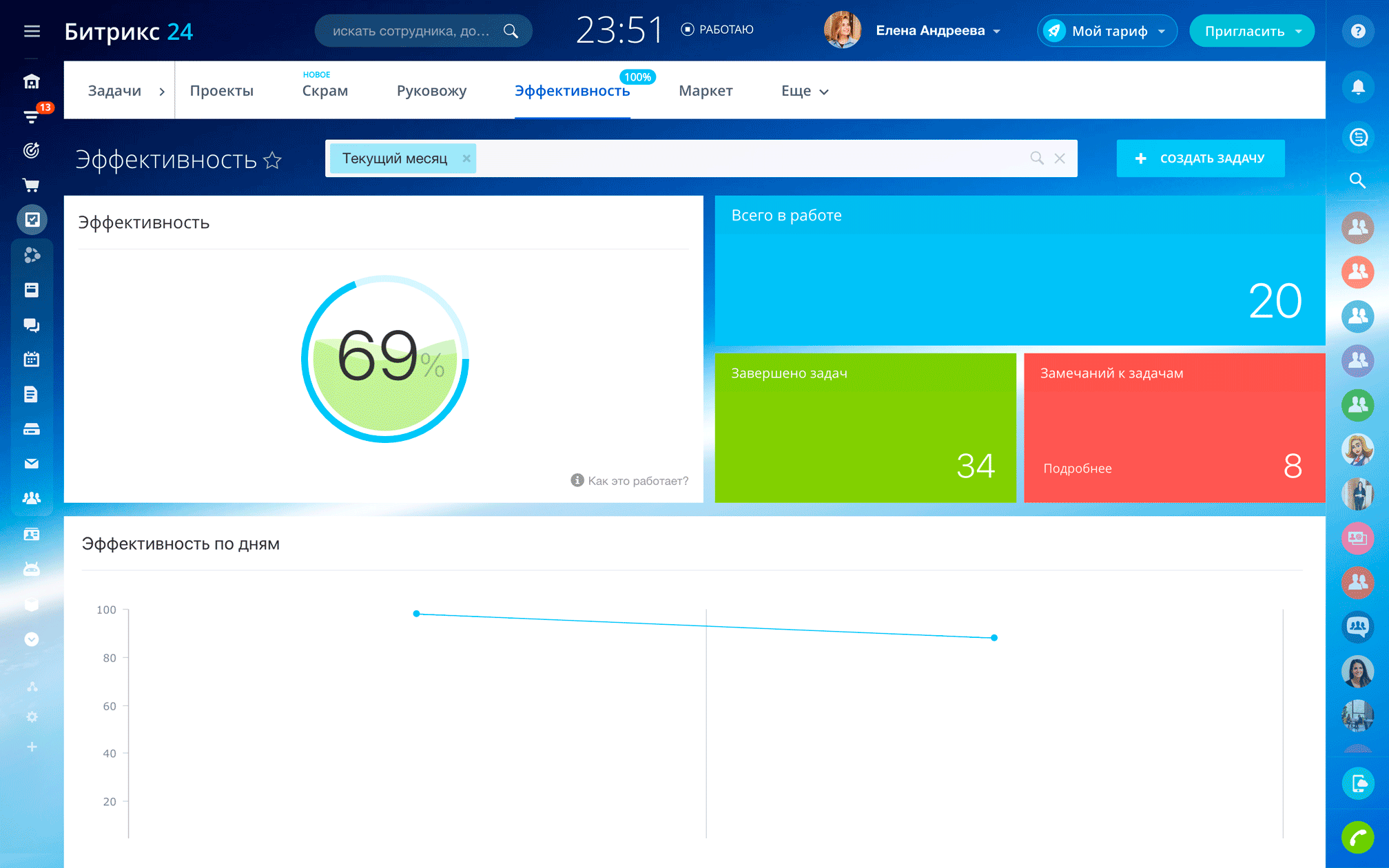
Task: Open the help question mark icon
Action: pos(1357,31)
